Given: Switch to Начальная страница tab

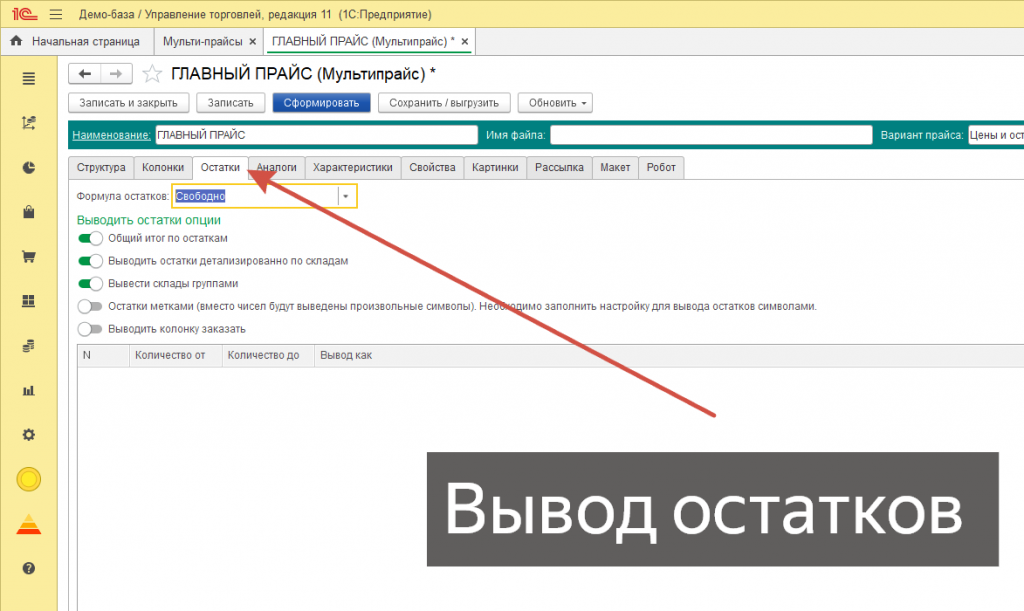Looking at the screenshot, I should 77,41.
